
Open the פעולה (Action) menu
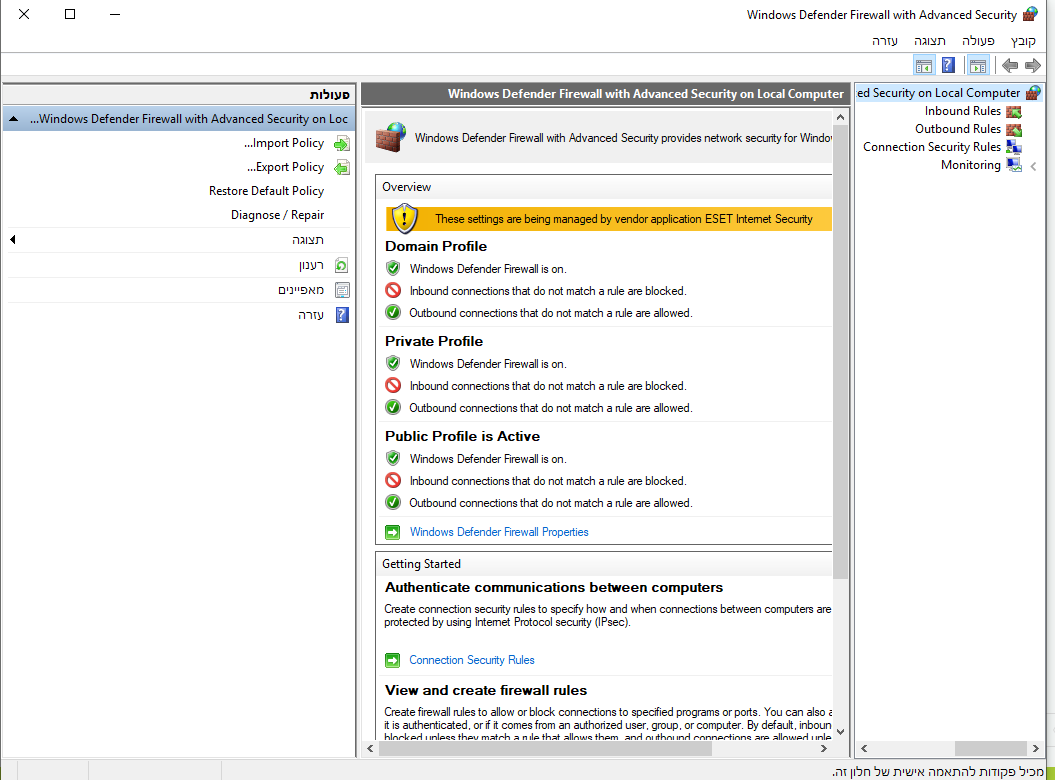pyautogui.click(x=978, y=41)
